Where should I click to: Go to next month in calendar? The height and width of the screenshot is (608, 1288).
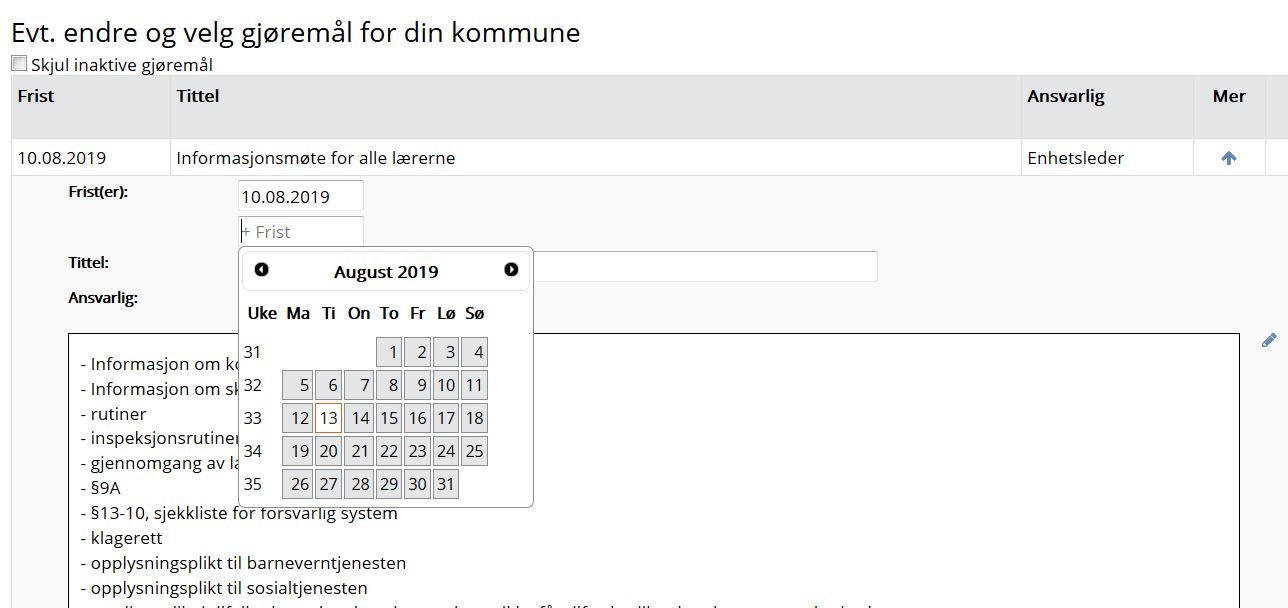point(511,270)
